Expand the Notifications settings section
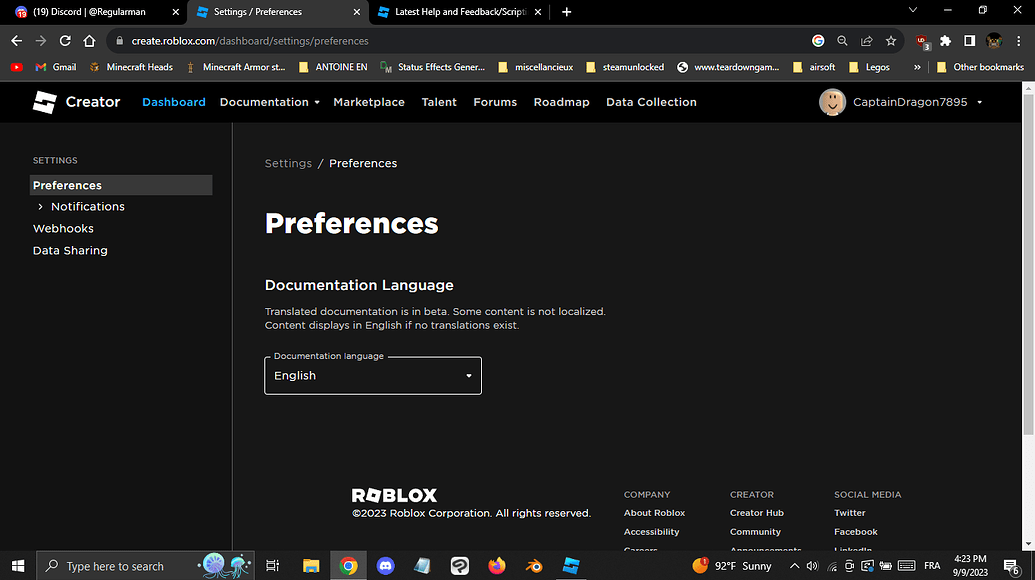 coord(87,206)
